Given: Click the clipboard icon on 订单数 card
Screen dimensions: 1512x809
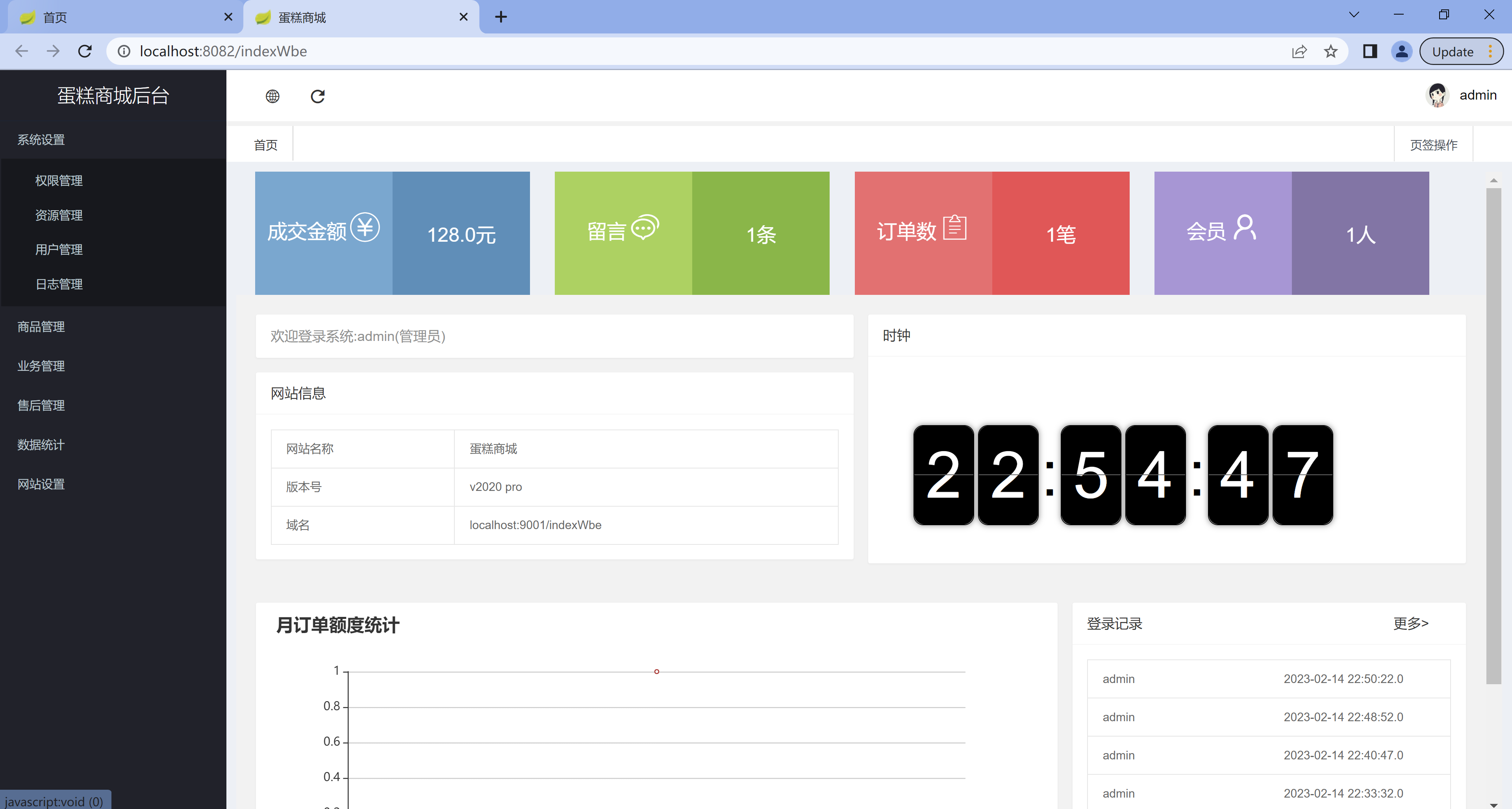Looking at the screenshot, I should point(954,228).
